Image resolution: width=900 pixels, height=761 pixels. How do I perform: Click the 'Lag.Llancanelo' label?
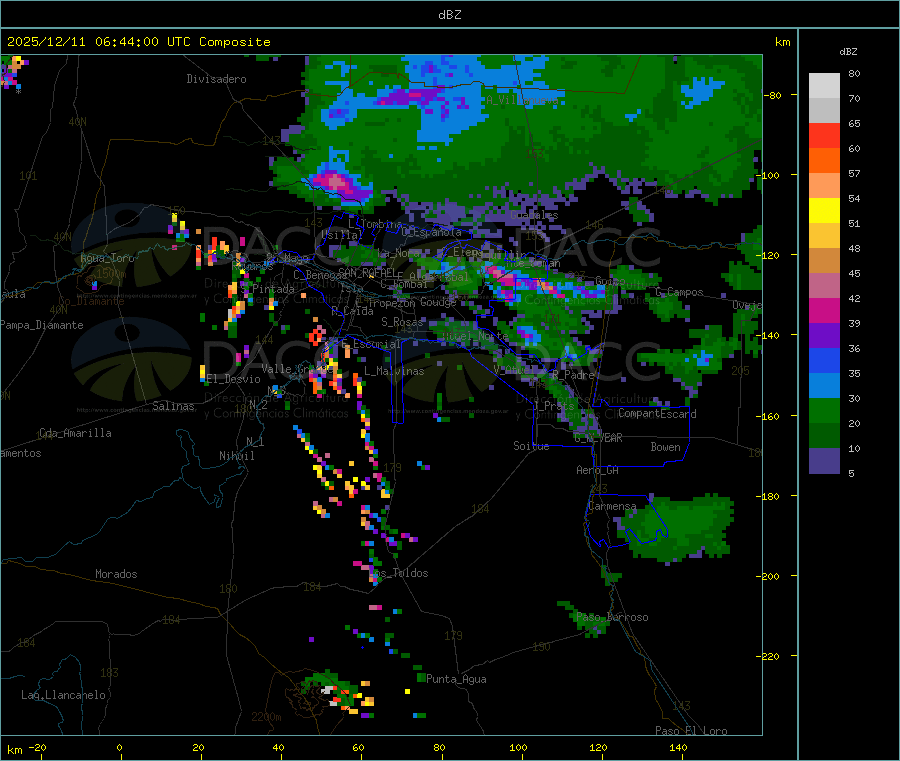pos(63,695)
